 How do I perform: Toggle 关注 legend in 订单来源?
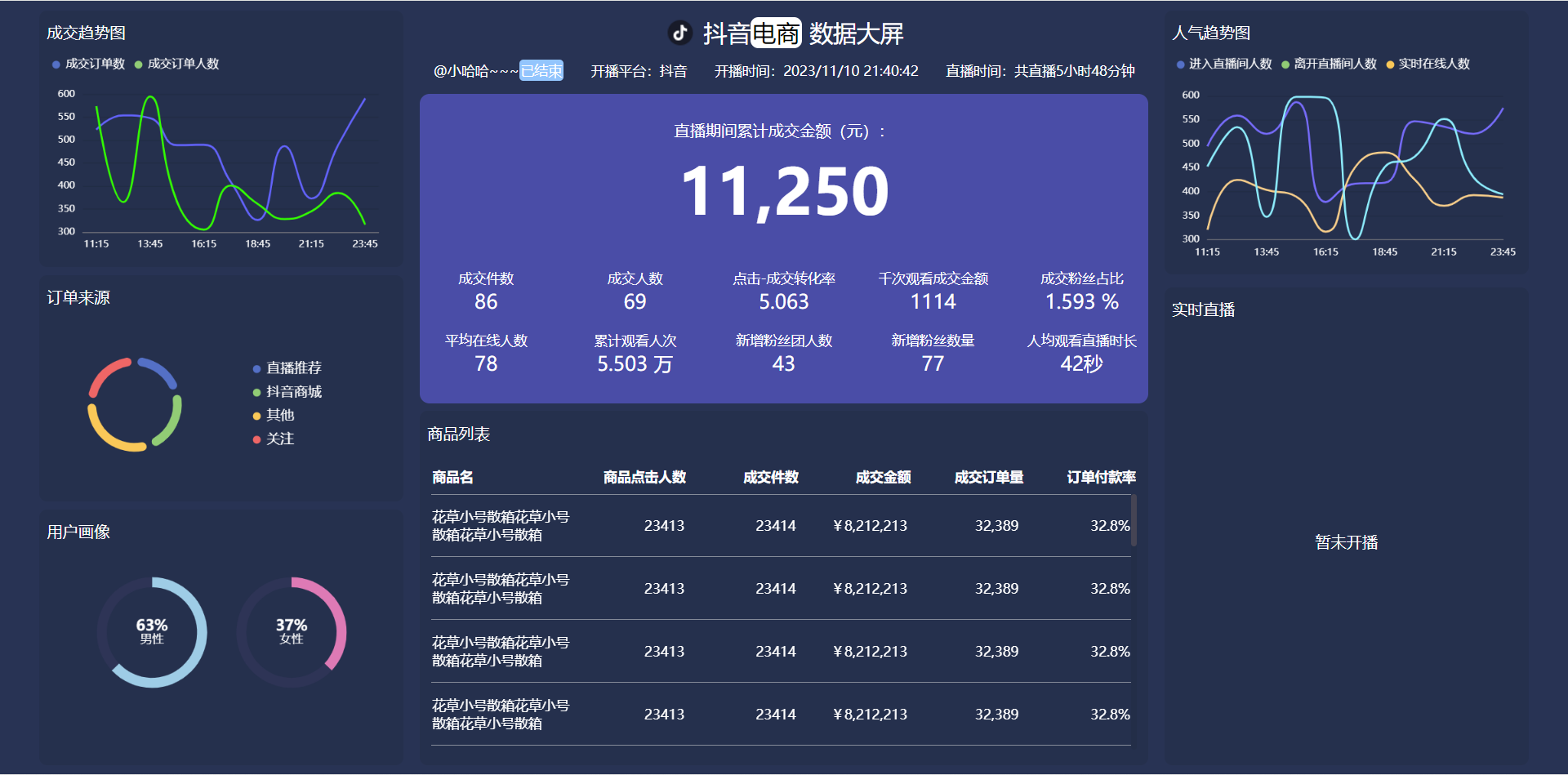coord(273,439)
